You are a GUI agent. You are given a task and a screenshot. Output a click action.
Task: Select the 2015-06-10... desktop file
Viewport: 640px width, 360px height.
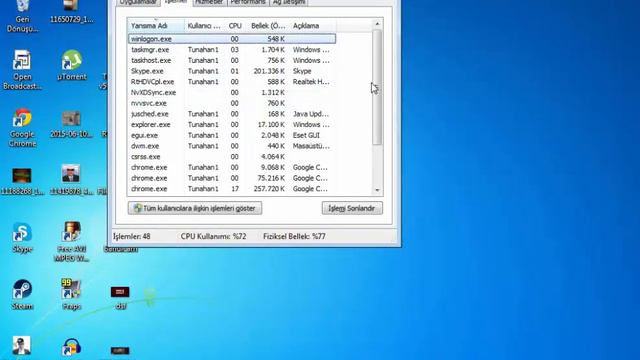point(71,124)
